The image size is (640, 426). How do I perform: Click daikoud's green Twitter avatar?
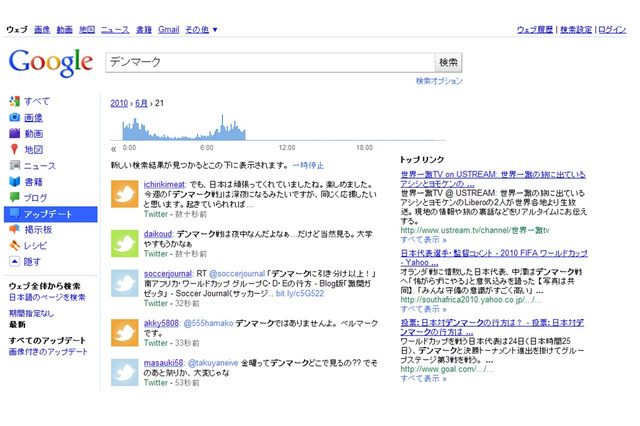pyautogui.click(x=124, y=243)
